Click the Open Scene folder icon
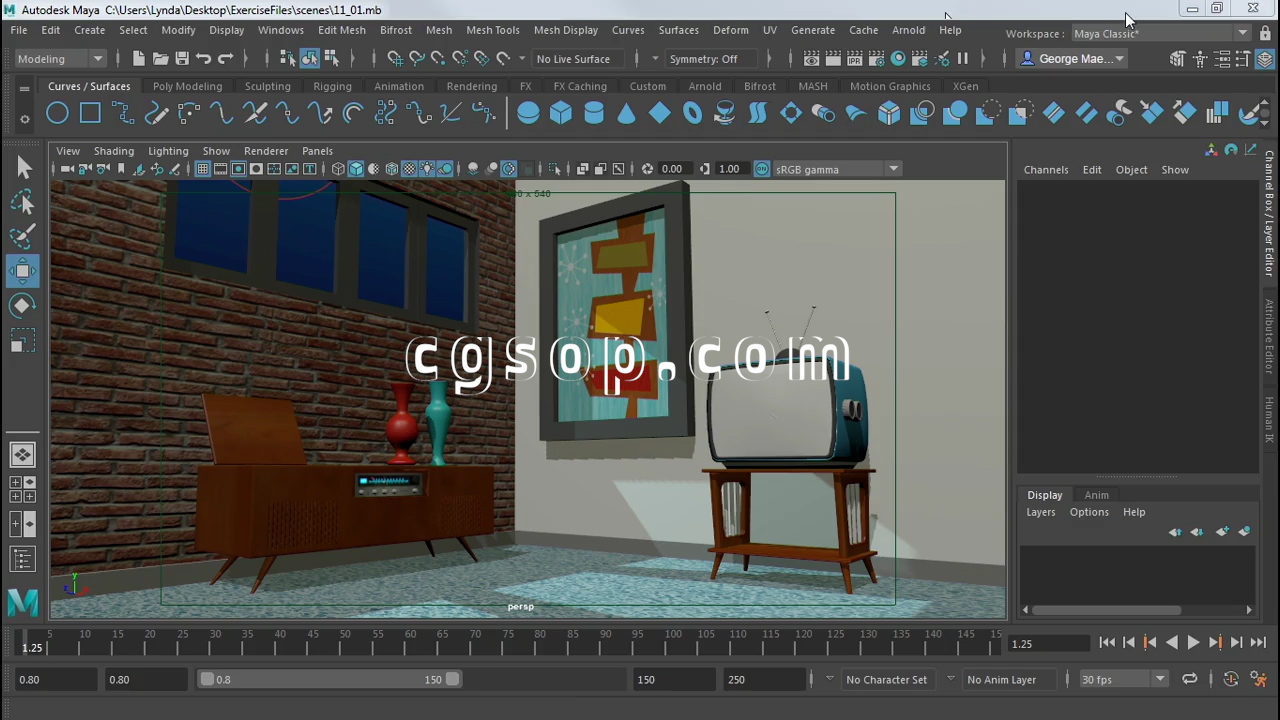This screenshot has height=720, width=1280. pos(160,59)
